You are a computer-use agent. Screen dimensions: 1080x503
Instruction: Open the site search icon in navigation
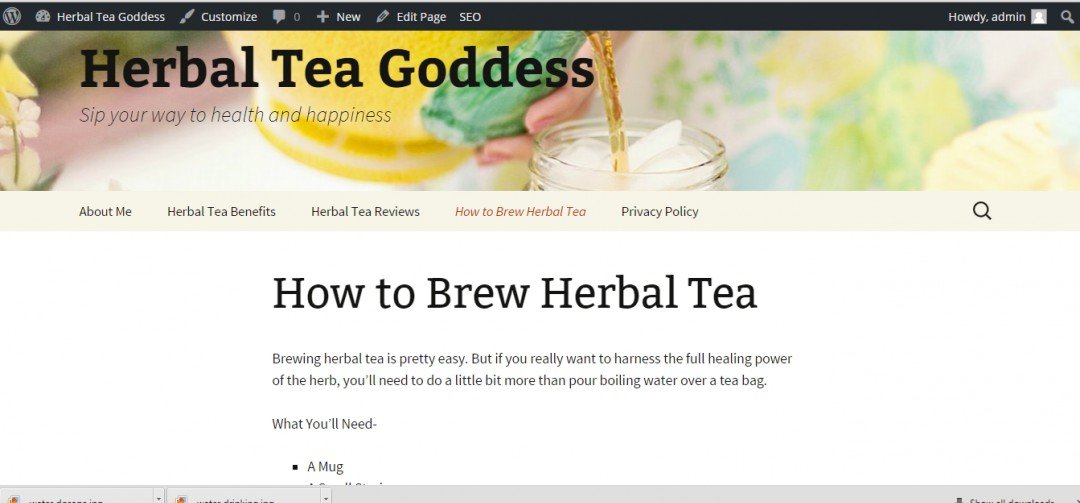tap(982, 211)
